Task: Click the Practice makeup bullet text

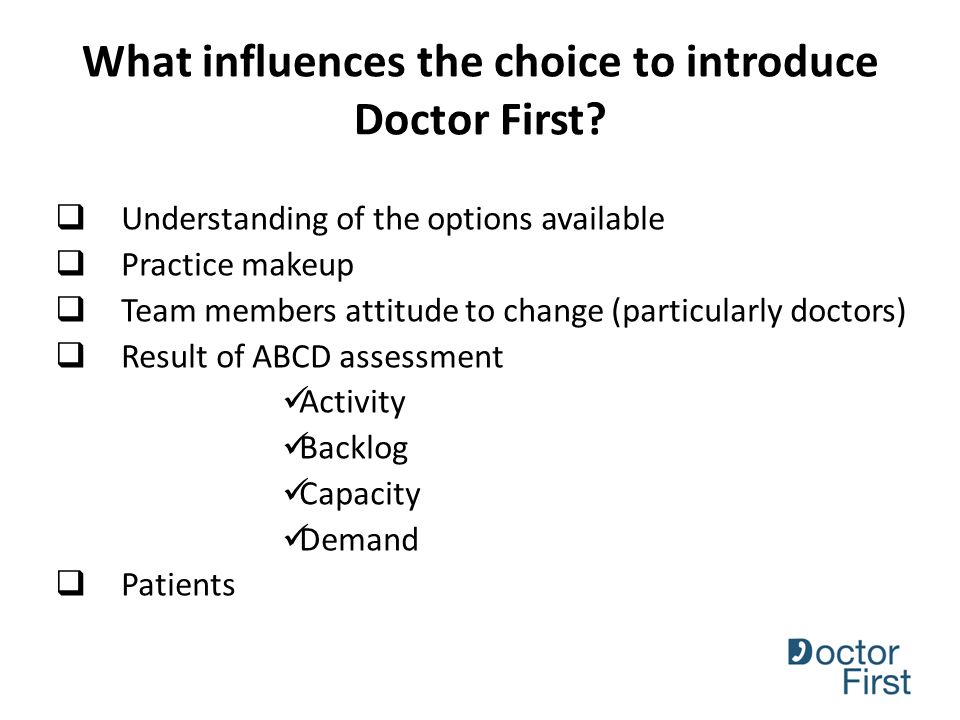Action: [x=238, y=266]
